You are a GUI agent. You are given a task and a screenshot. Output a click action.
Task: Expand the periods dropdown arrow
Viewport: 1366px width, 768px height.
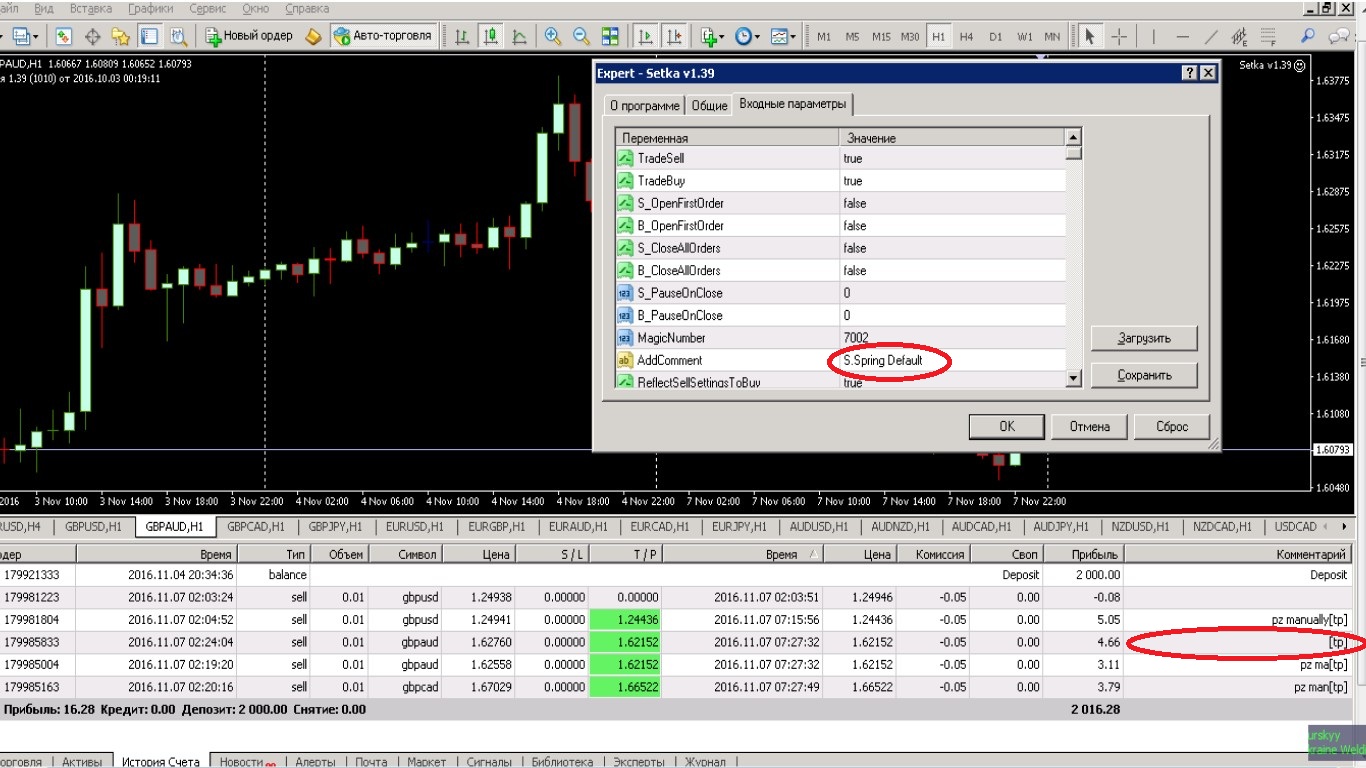point(758,37)
